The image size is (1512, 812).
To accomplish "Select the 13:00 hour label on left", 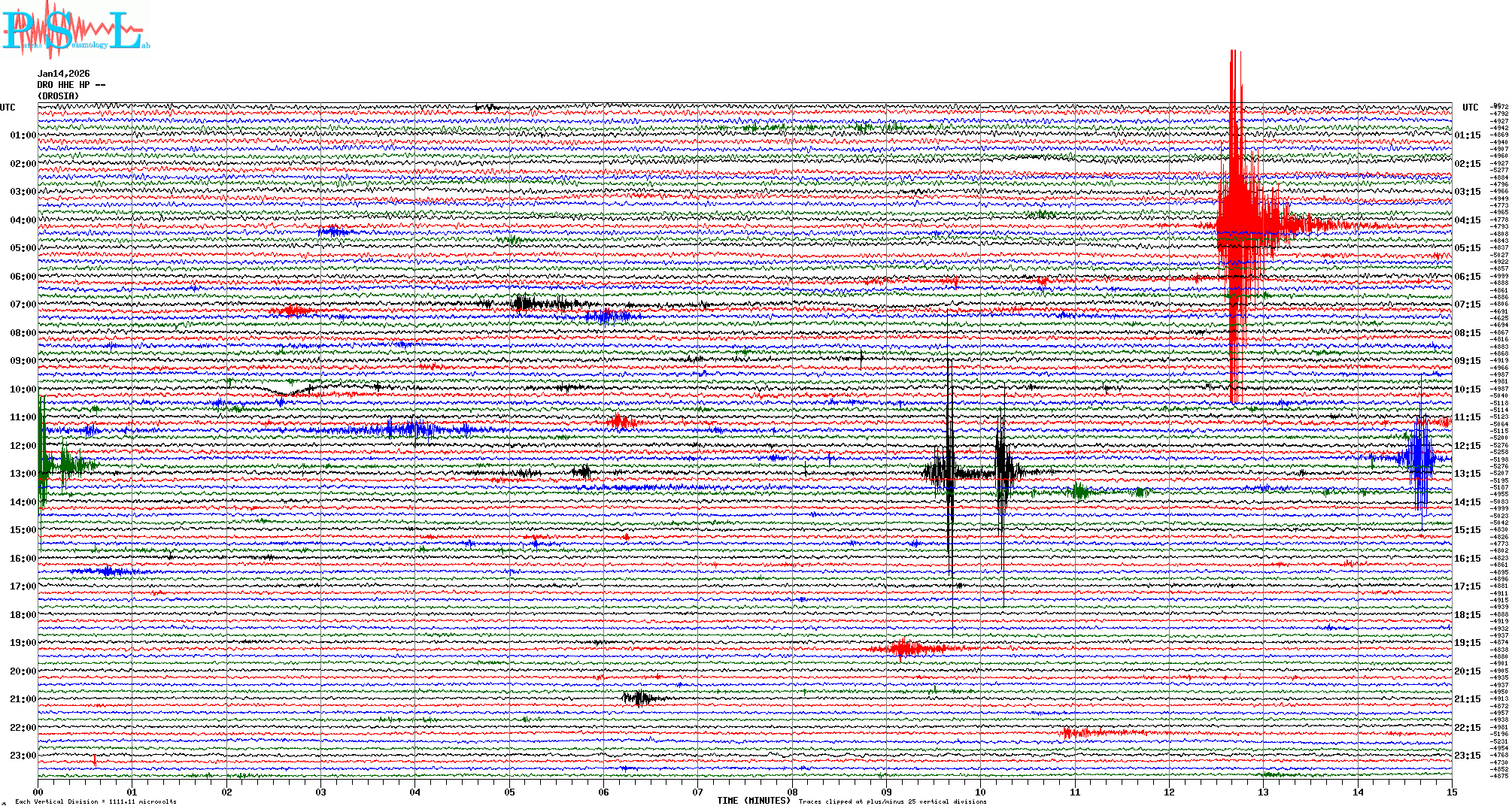I will point(23,474).
